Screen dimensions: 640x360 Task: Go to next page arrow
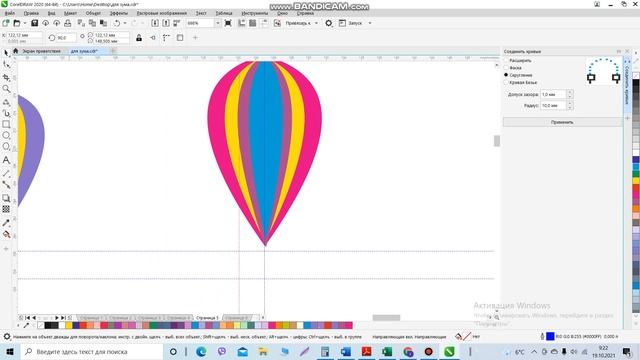(x=57, y=318)
